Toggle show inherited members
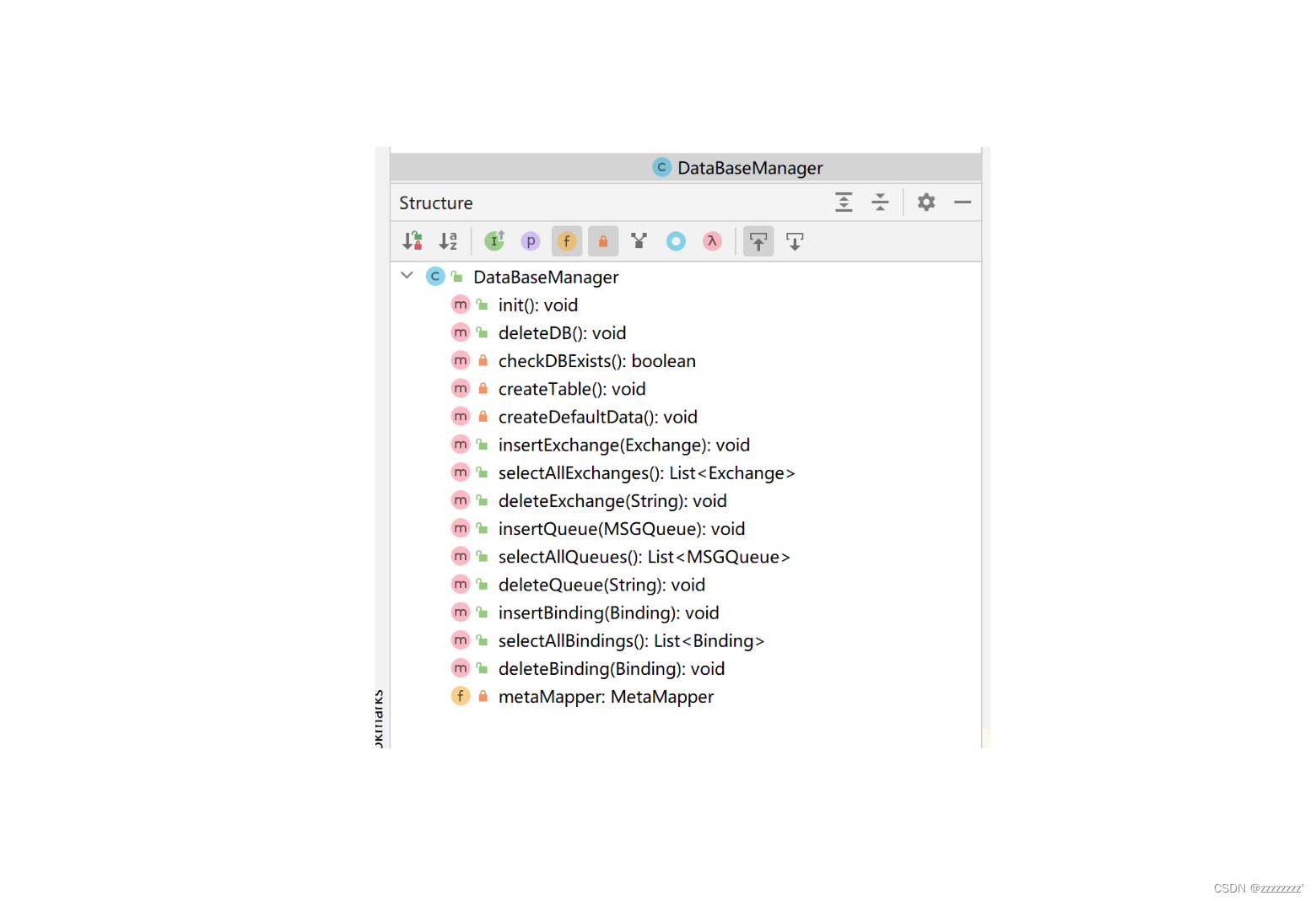 [x=494, y=241]
